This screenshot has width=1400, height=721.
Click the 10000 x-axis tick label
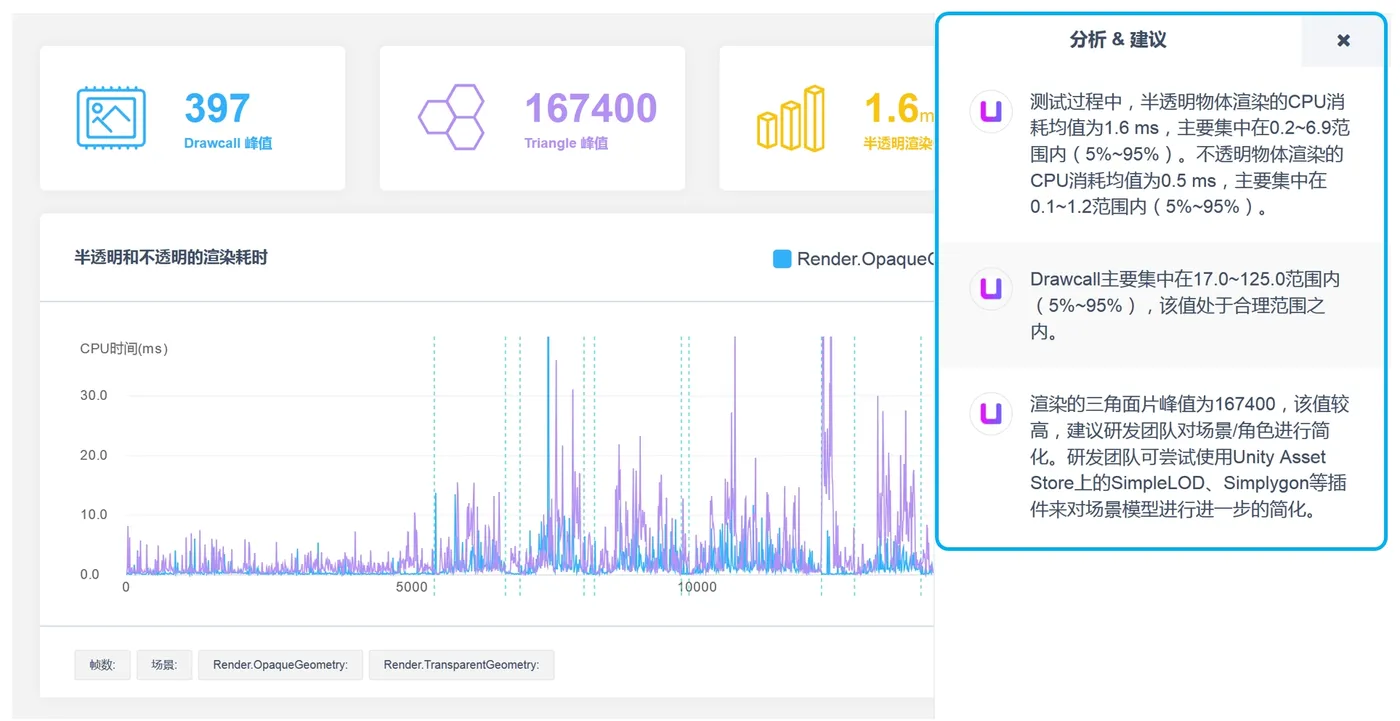[697, 587]
